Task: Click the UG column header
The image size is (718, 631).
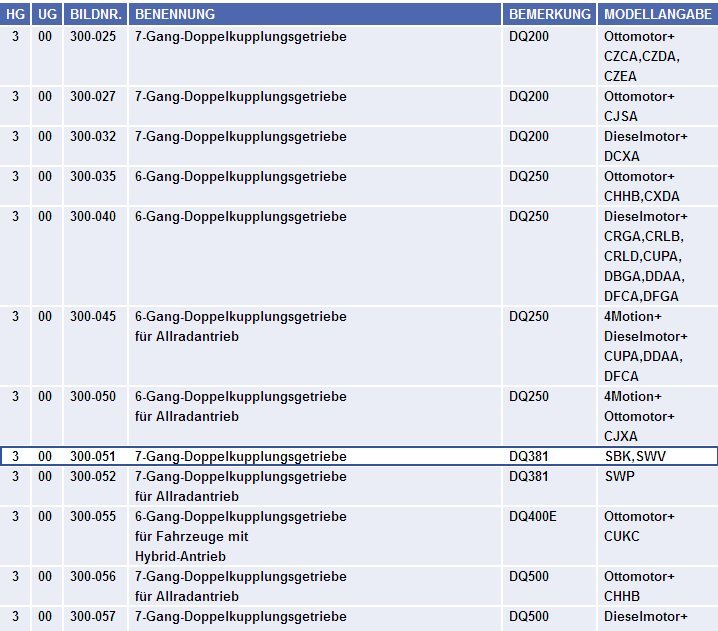Action: click(x=46, y=15)
